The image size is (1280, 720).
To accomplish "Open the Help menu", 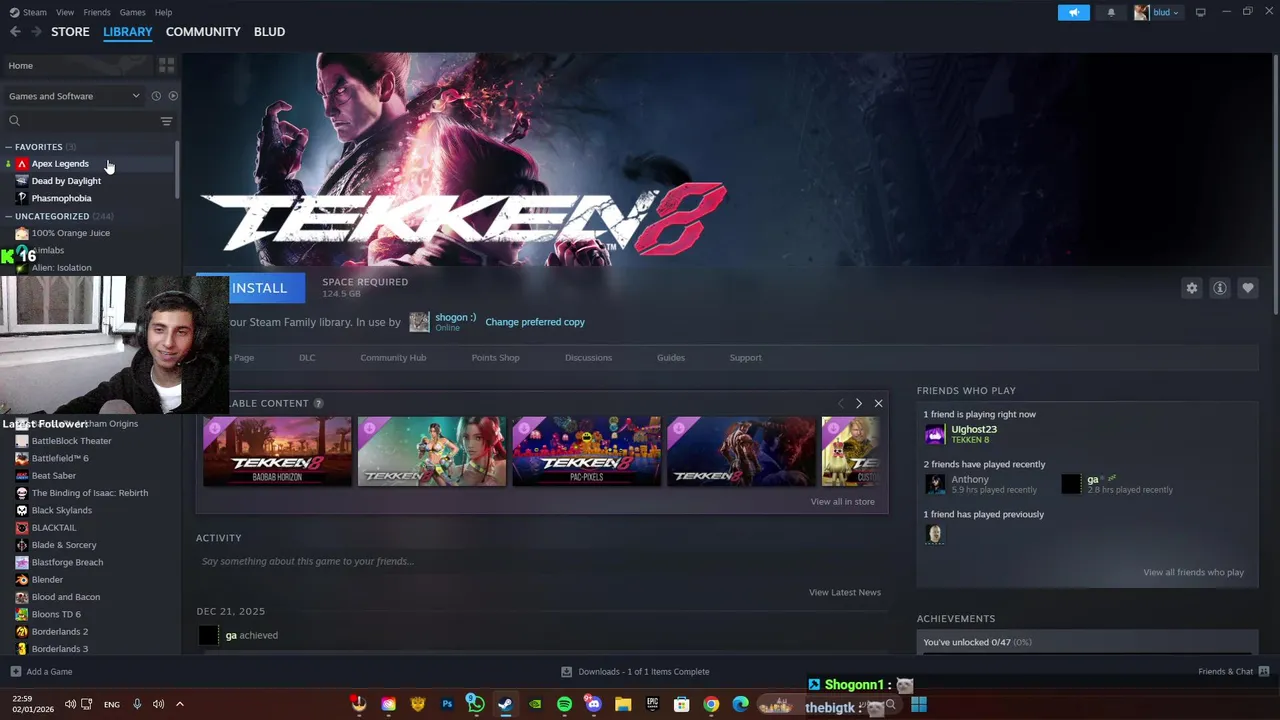I will coord(163,12).
